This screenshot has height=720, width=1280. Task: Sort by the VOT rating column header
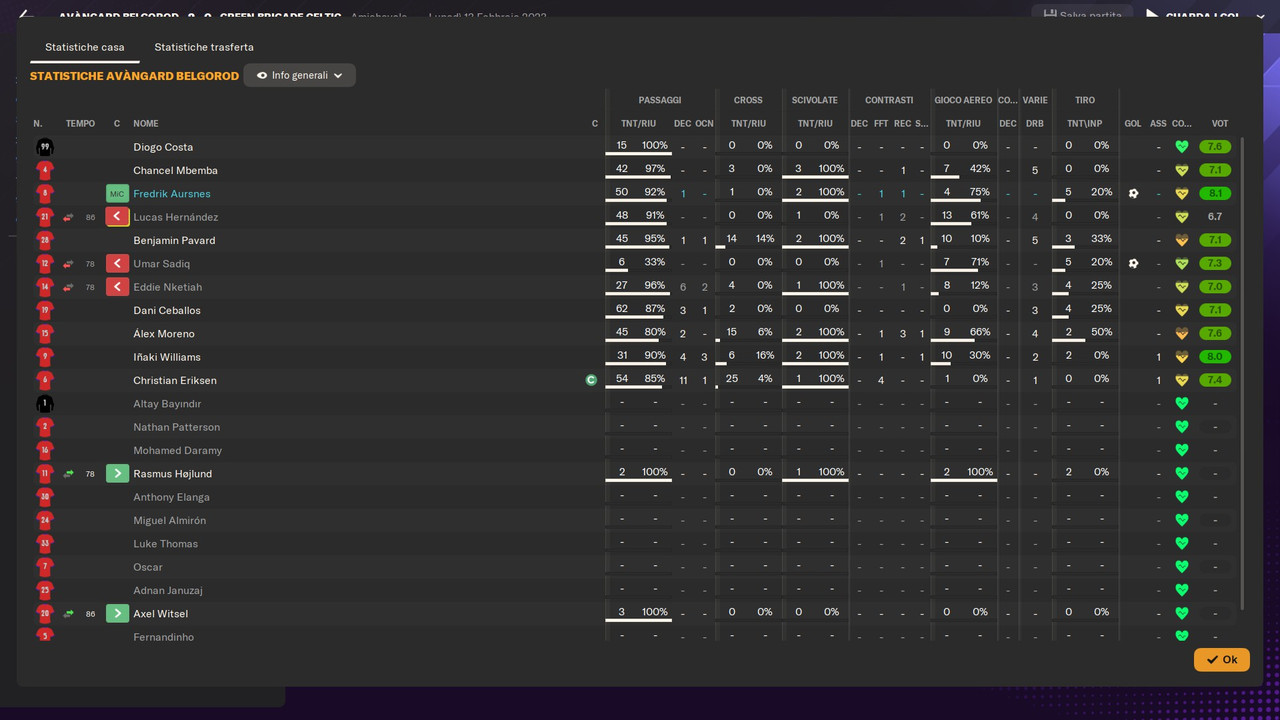click(1220, 124)
